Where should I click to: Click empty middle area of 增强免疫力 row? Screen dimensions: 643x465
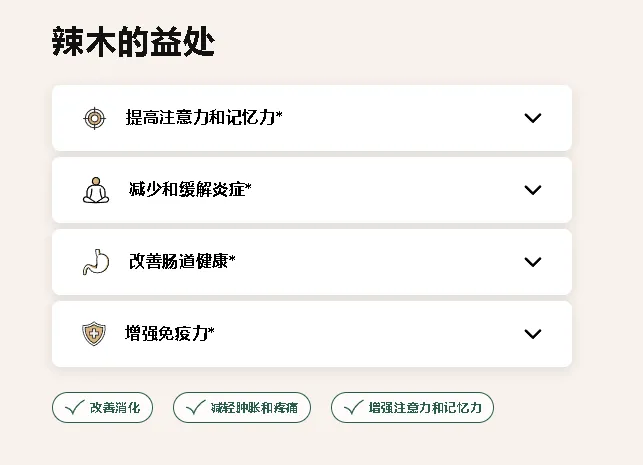[370, 334]
